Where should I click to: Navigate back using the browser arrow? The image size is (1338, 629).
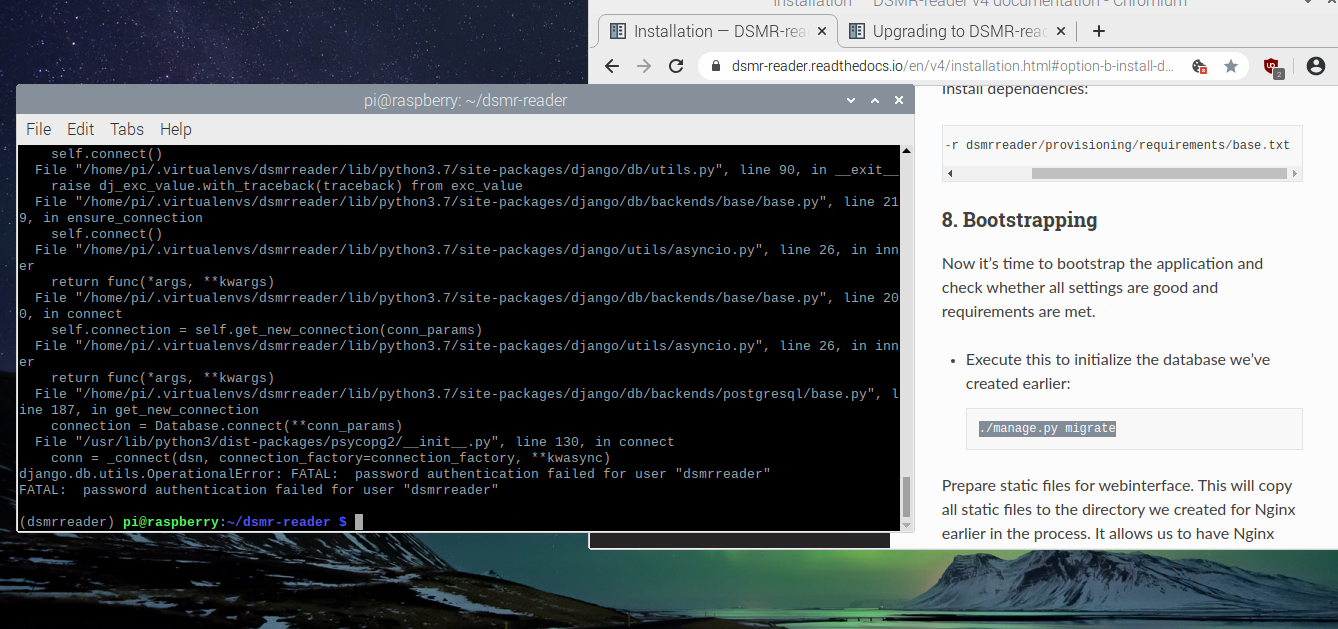point(611,66)
